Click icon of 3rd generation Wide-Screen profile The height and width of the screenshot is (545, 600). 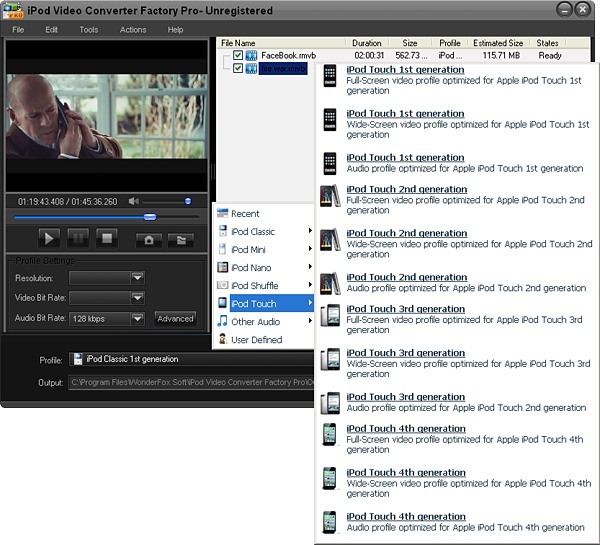click(330, 359)
